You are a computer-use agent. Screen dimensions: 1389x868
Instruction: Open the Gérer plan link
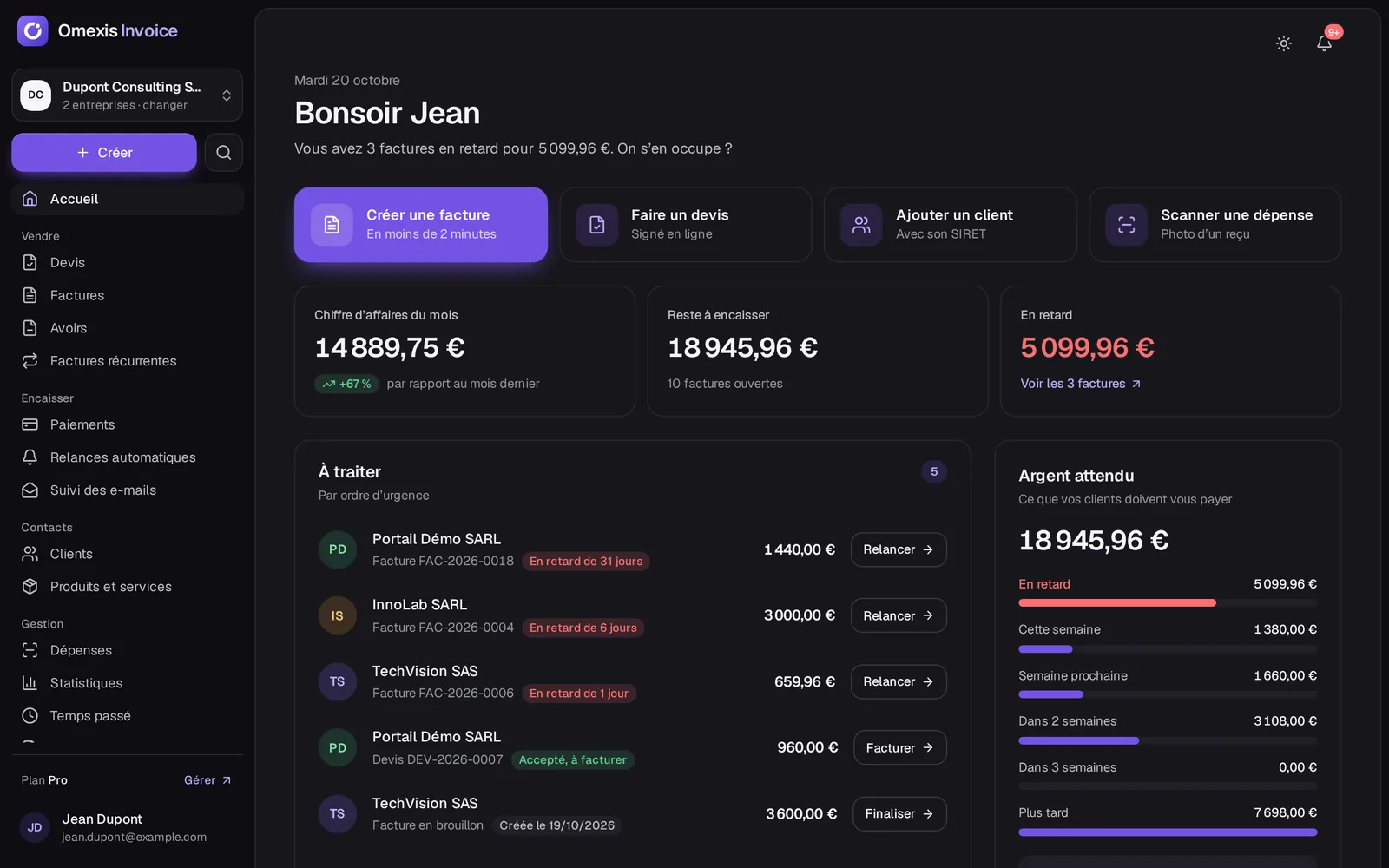point(207,780)
